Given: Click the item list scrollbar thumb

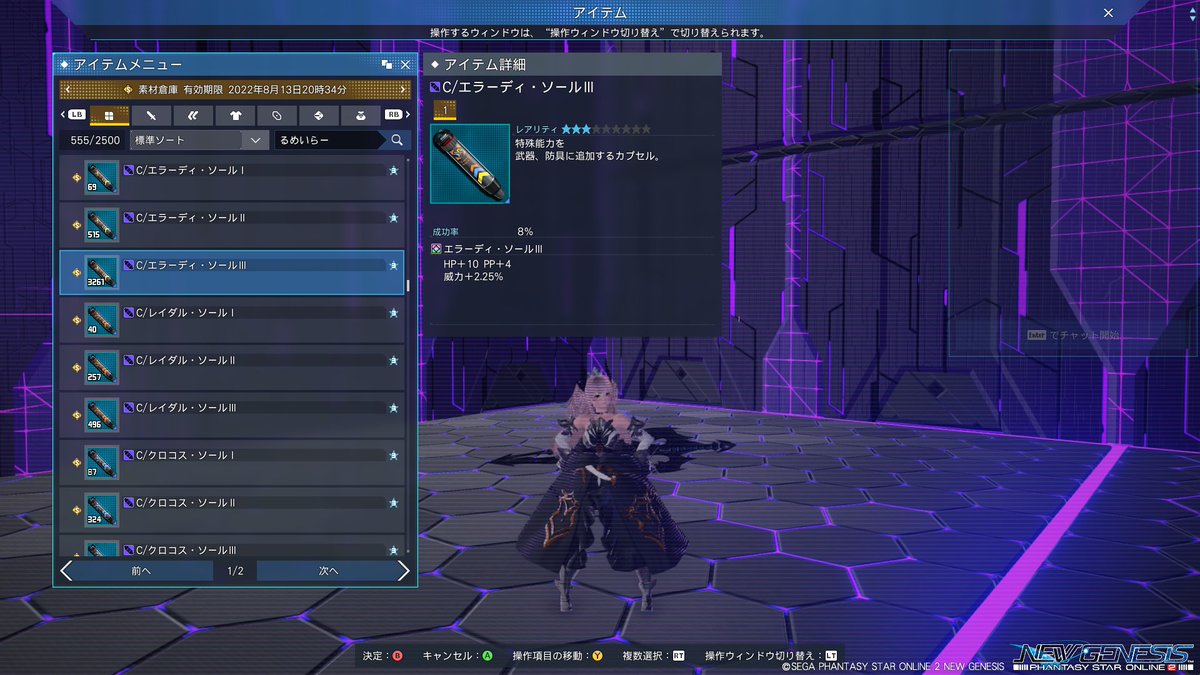Looking at the screenshot, I should tap(409, 286).
